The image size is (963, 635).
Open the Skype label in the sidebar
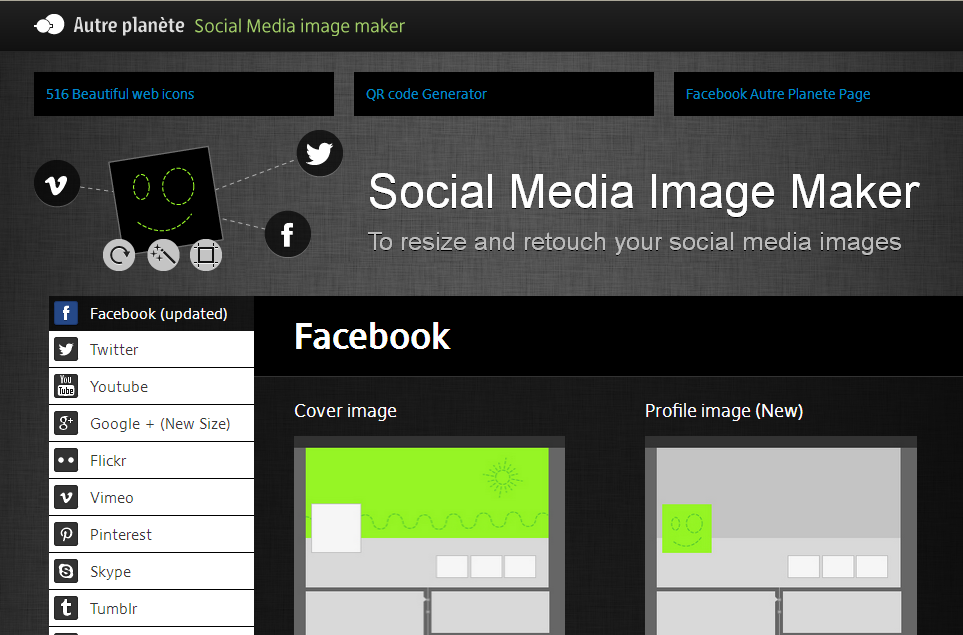pyautogui.click(x=111, y=572)
